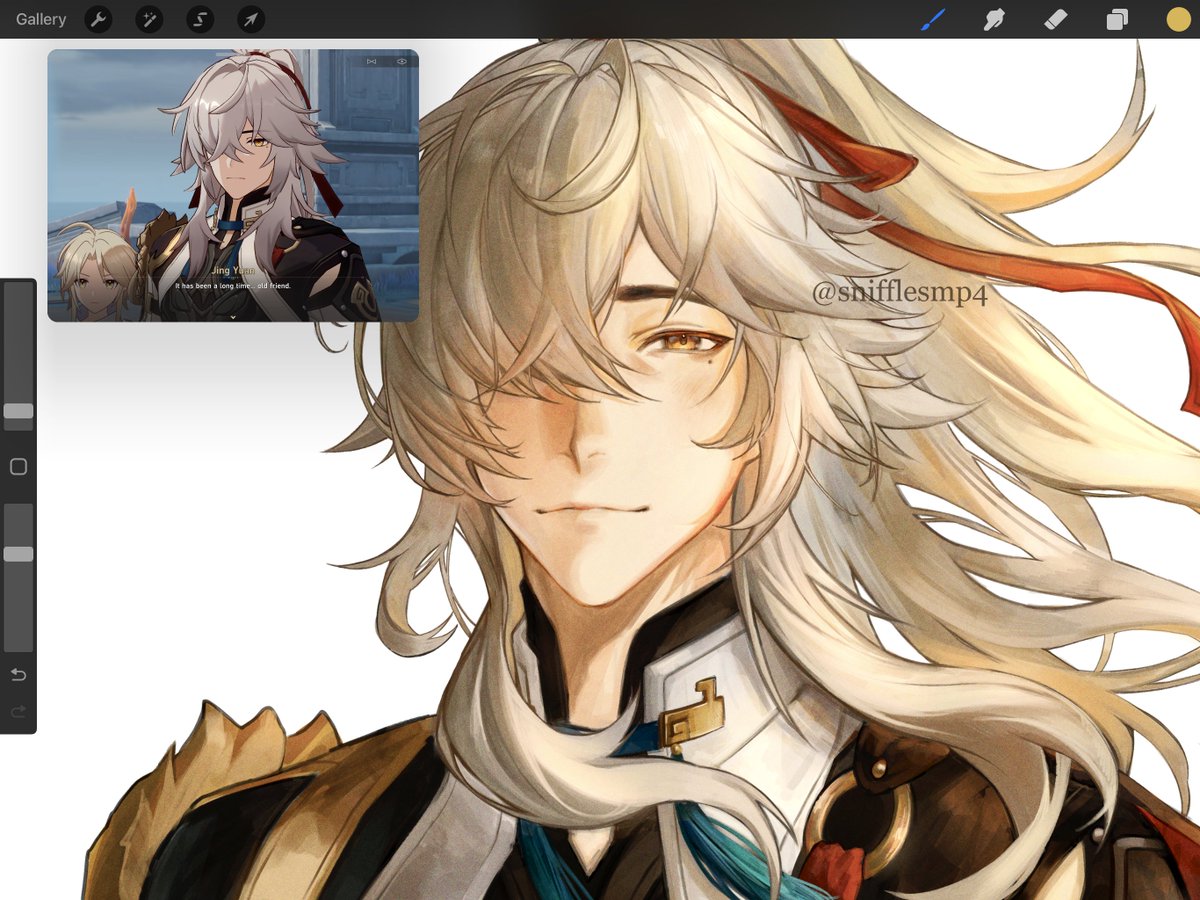
Task: Activate the Selection tool
Action: [200, 19]
